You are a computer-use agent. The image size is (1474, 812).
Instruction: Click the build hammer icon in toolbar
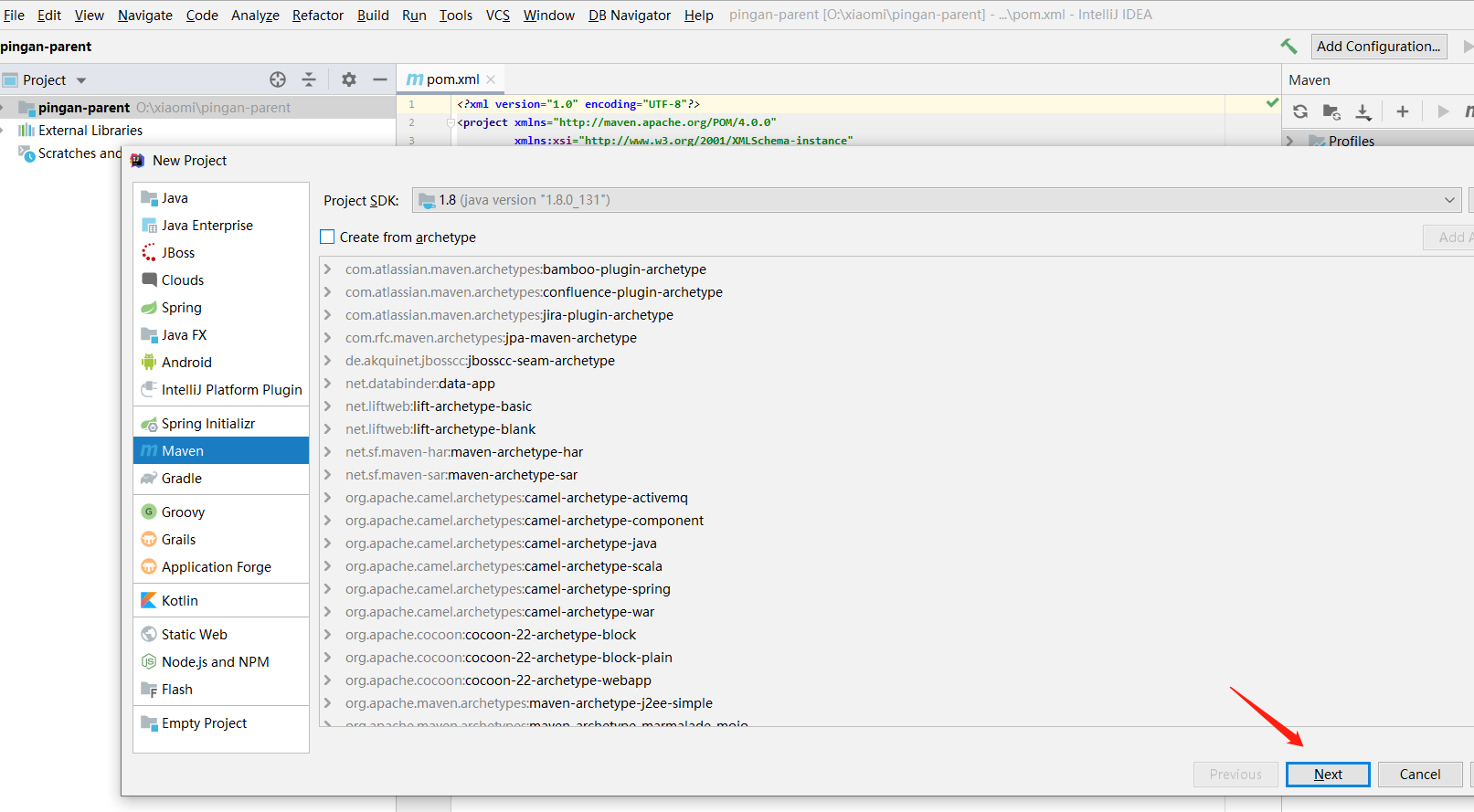(1288, 47)
